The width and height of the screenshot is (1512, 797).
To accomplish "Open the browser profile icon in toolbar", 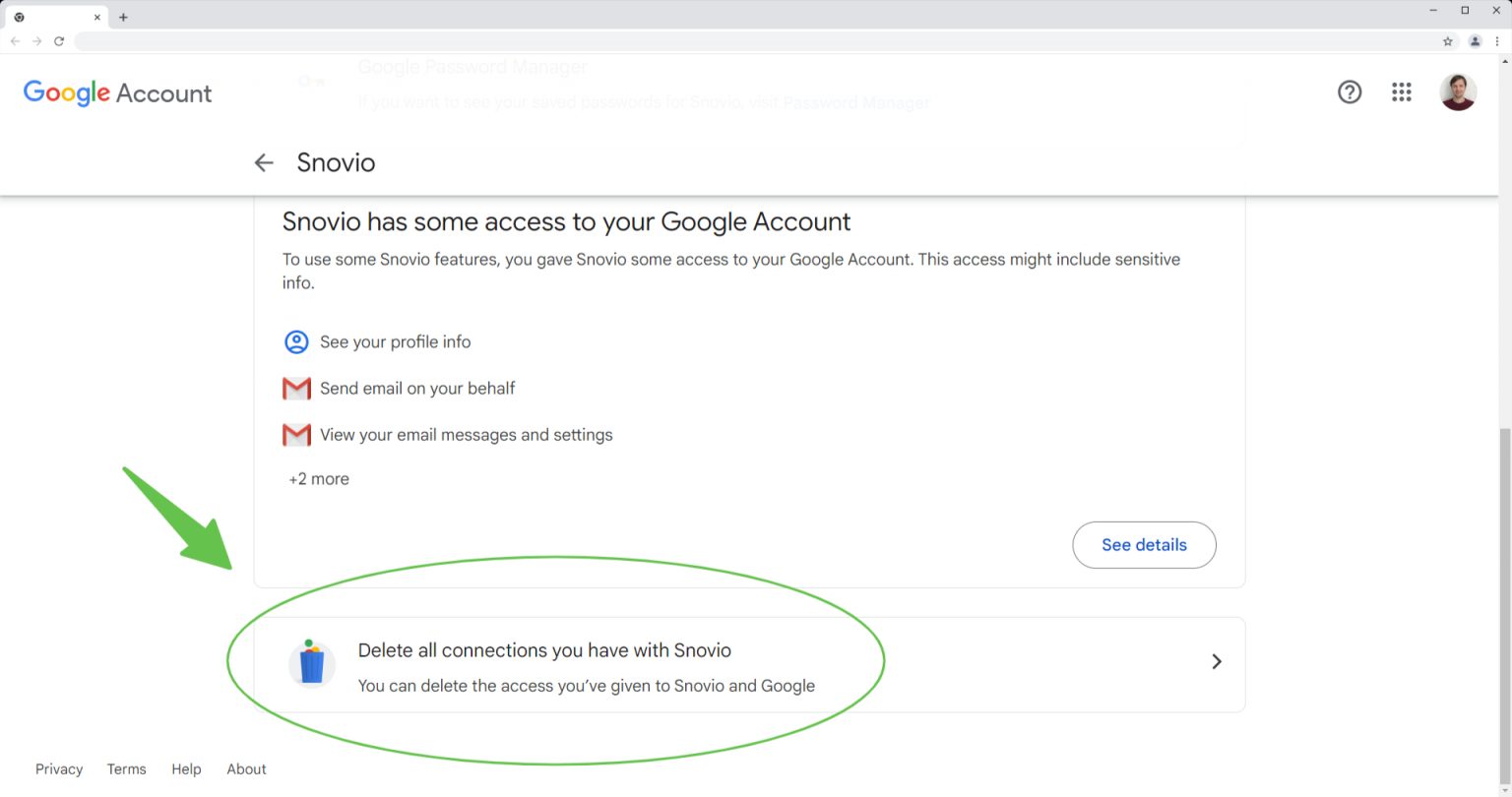I will (1475, 41).
